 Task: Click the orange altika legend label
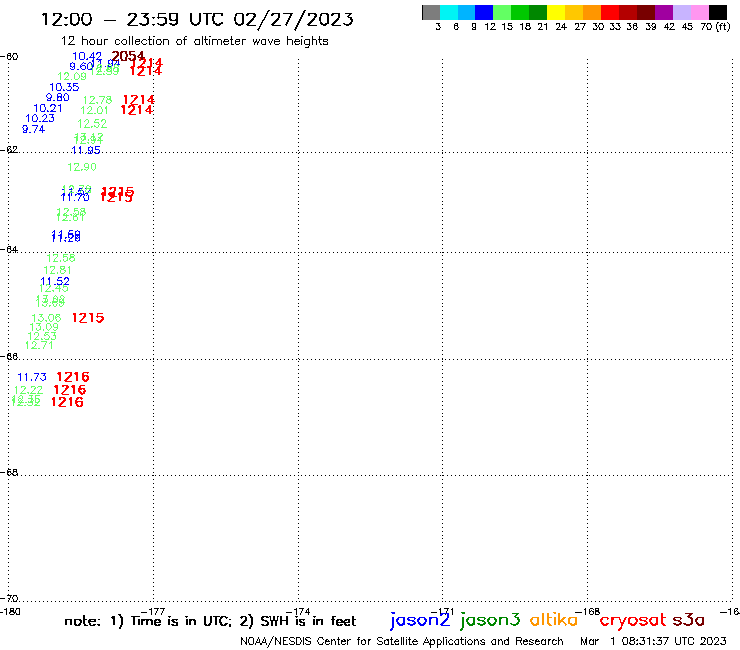click(554, 620)
